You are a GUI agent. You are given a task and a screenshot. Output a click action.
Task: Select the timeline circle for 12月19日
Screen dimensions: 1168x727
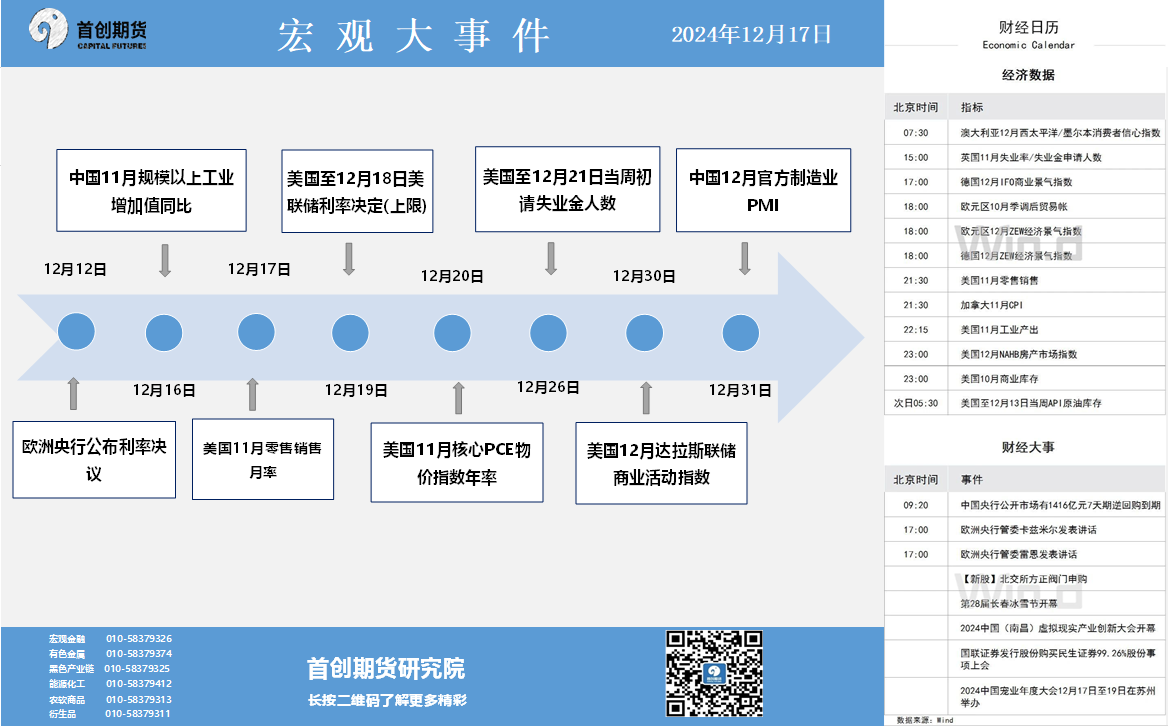[350, 332]
